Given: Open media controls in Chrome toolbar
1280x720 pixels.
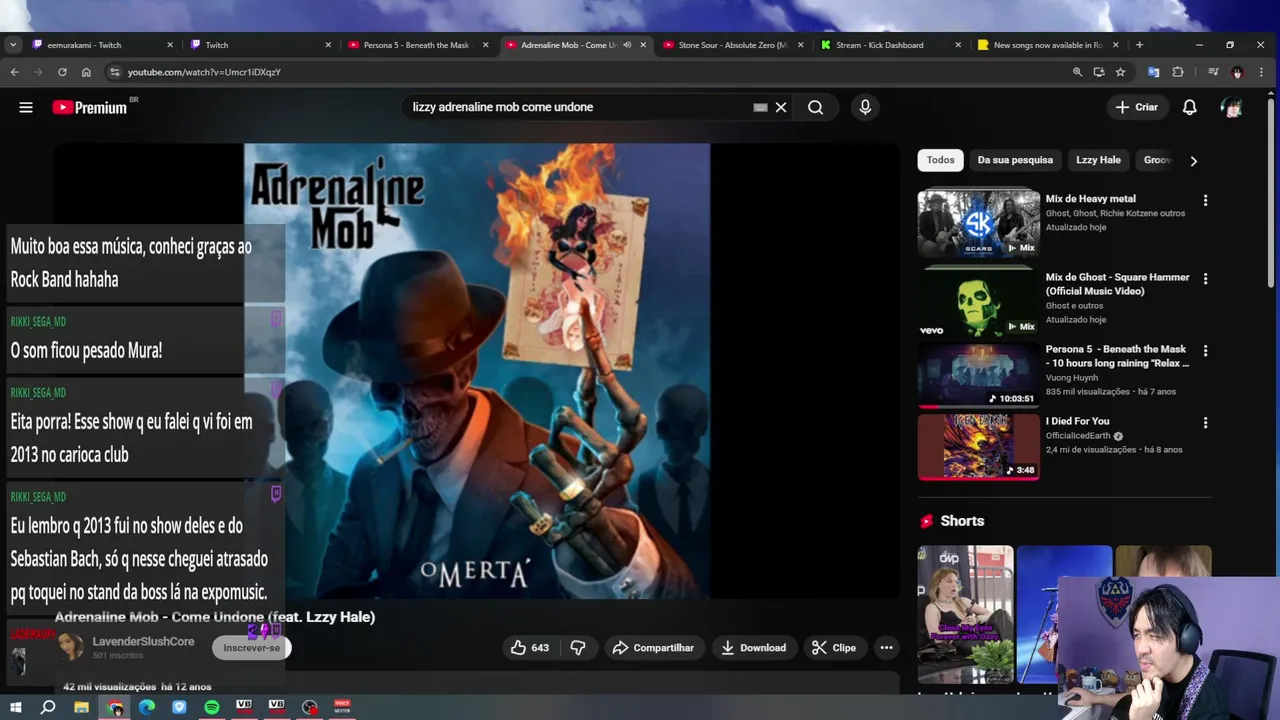Looking at the screenshot, I should click(x=1213, y=72).
